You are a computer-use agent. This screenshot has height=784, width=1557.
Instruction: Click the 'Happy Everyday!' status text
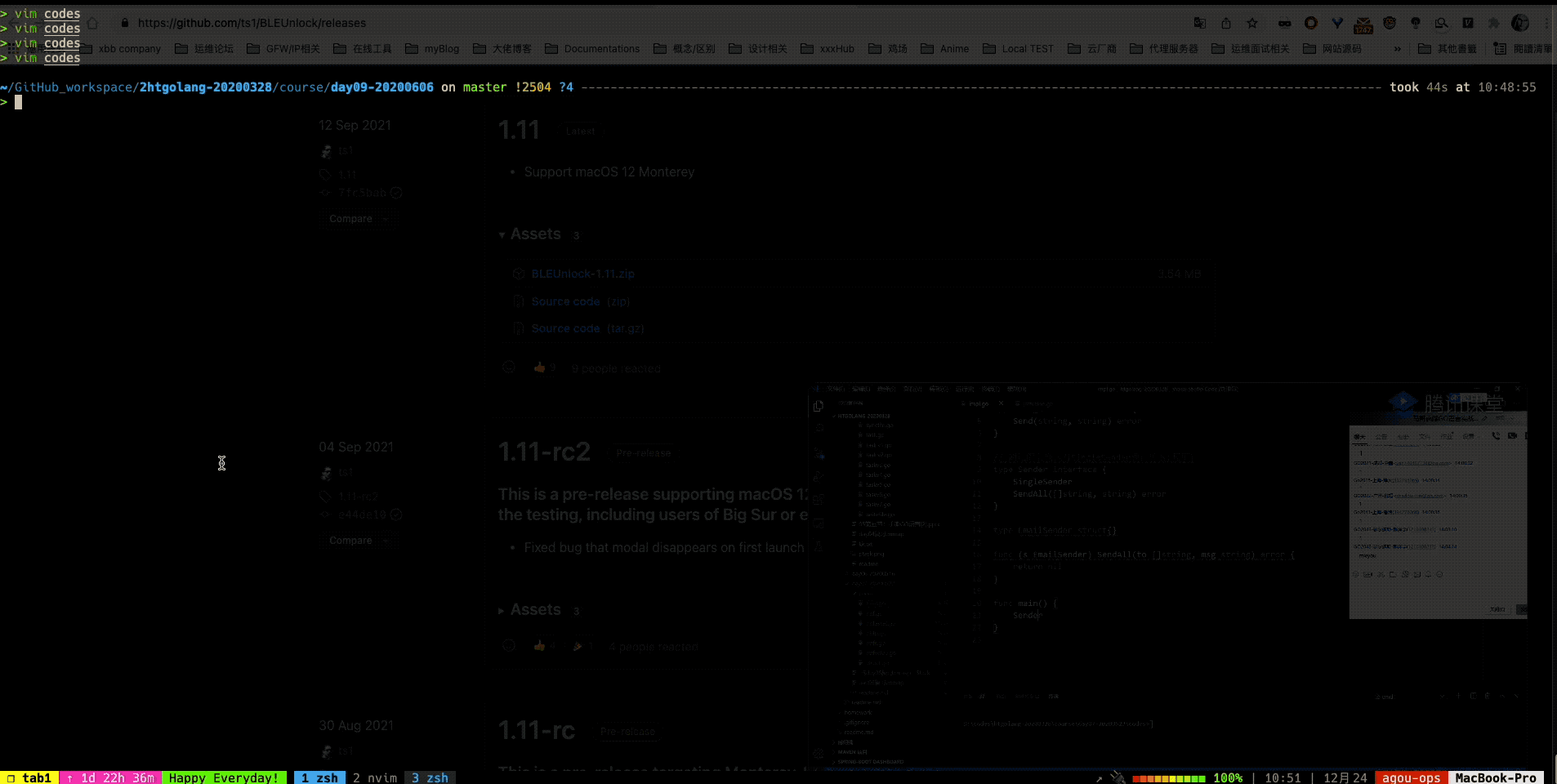tap(224, 777)
